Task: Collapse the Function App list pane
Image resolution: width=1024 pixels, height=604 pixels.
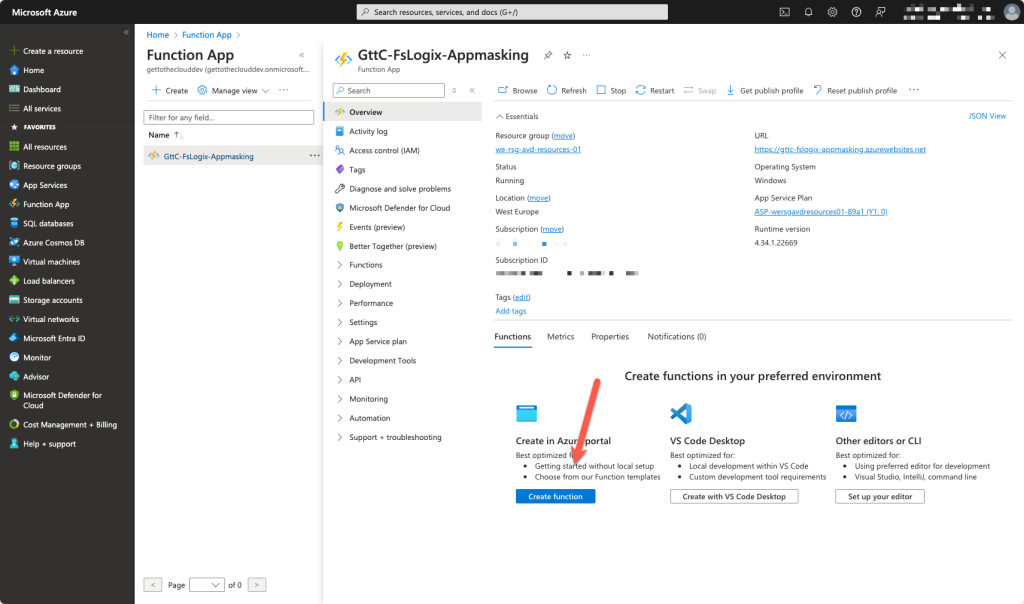Action: (302, 55)
